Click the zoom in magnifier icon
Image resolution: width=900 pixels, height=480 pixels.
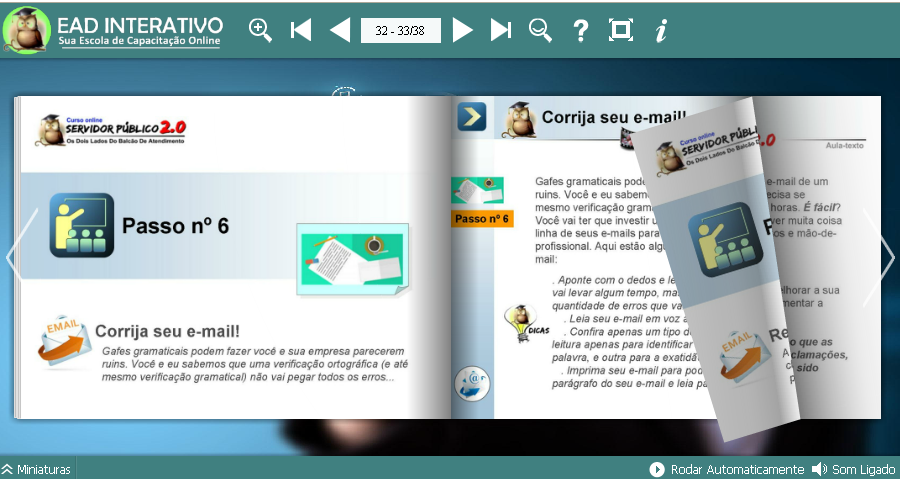(260, 30)
